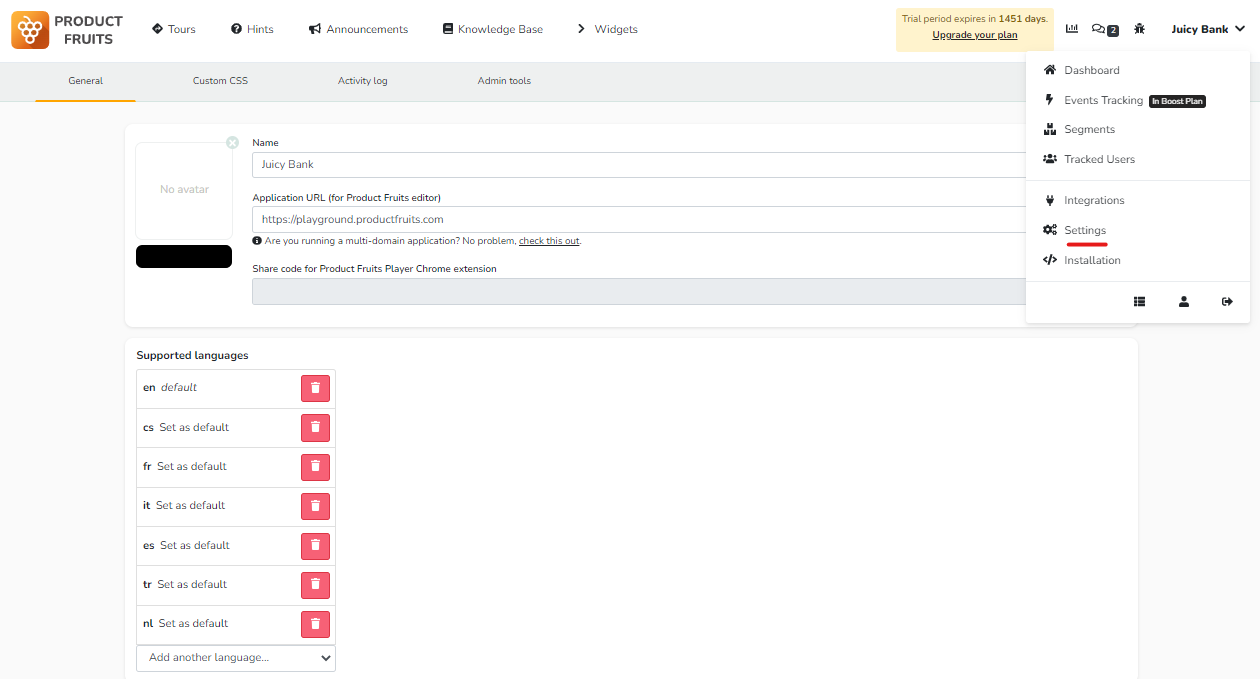Click the Application URL input field

pos(640,219)
